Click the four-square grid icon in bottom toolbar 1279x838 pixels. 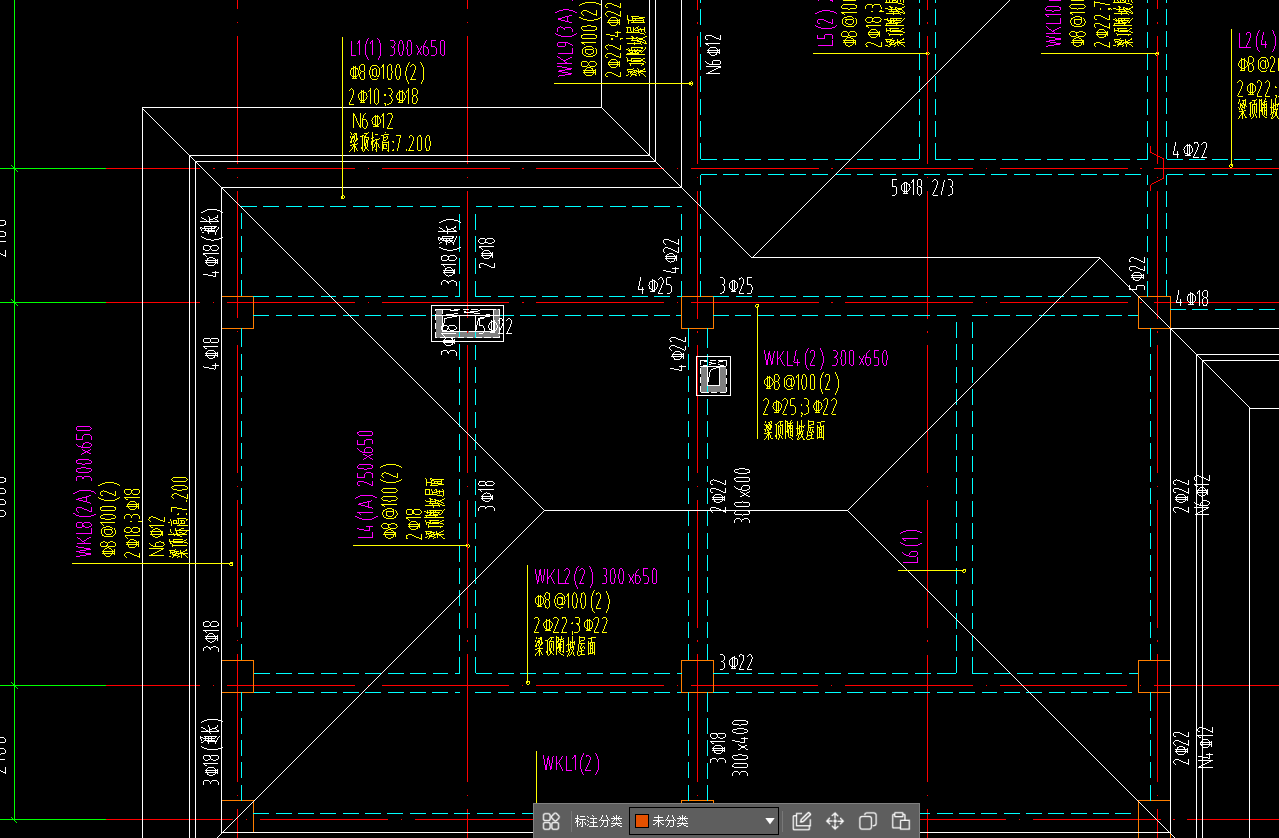click(x=551, y=822)
